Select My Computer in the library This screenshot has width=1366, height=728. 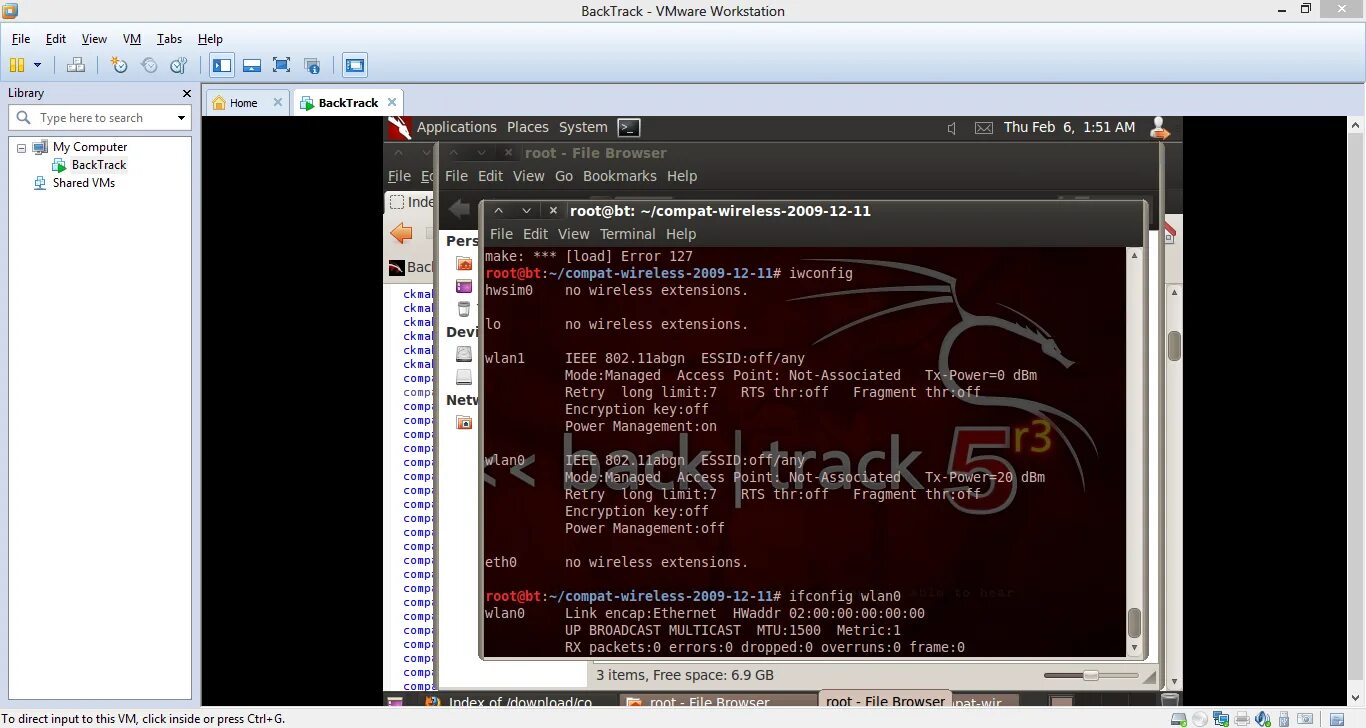[x=90, y=147]
